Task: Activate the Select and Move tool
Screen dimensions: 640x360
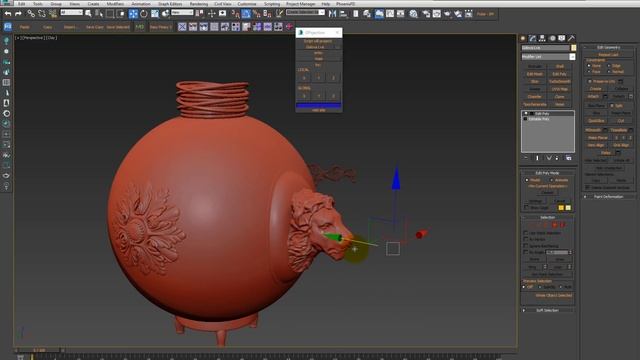Action: [x=133, y=14]
